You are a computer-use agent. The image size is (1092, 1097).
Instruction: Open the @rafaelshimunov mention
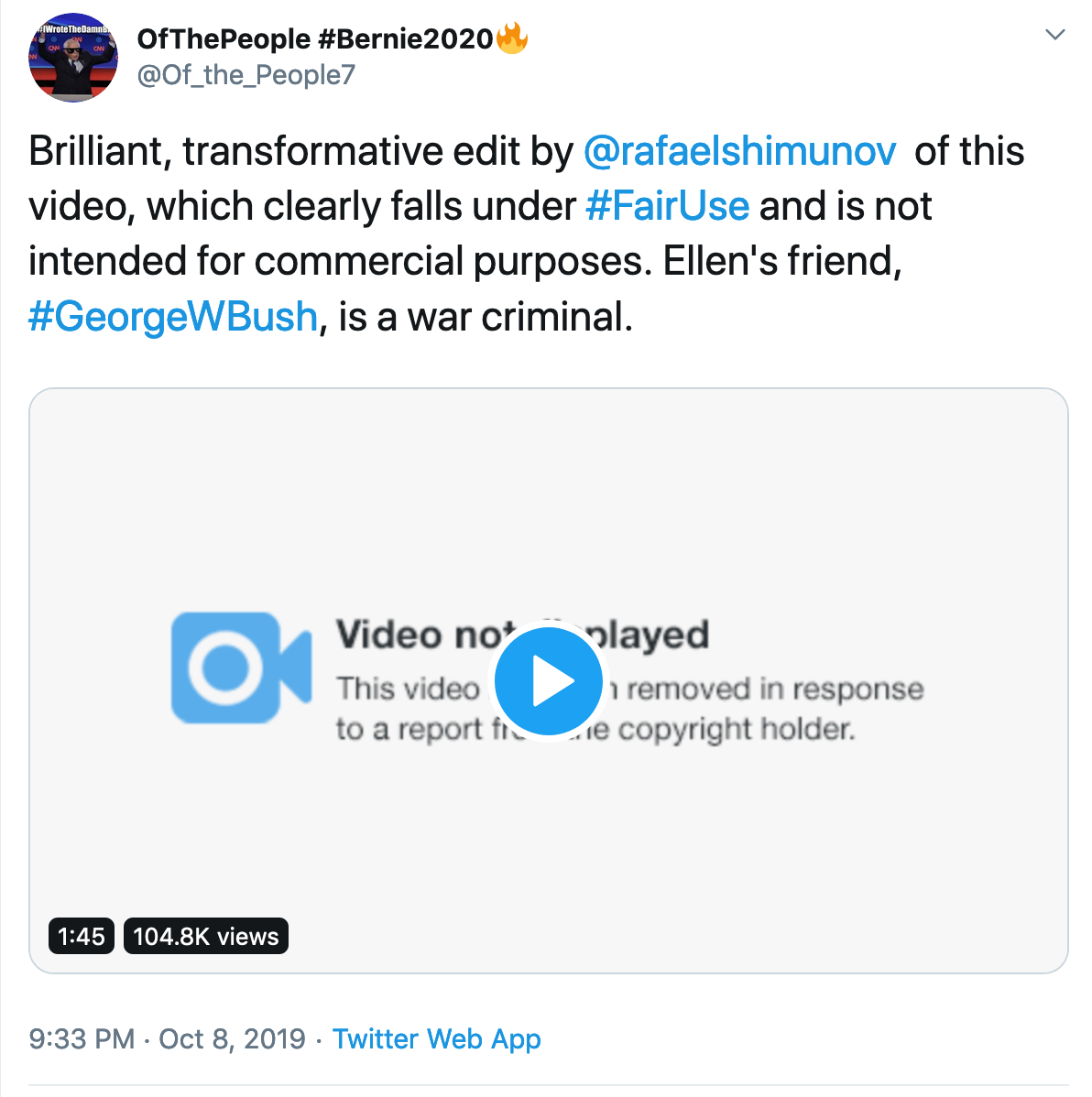coord(739,152)
